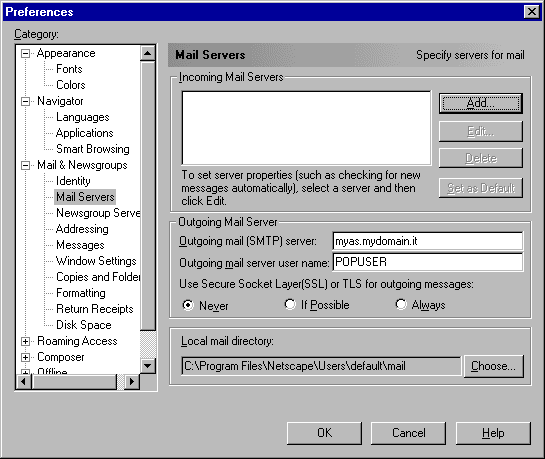Click the SMTP server text field
The width and height of the screenshot is (545, 459).
pos(428,241)
